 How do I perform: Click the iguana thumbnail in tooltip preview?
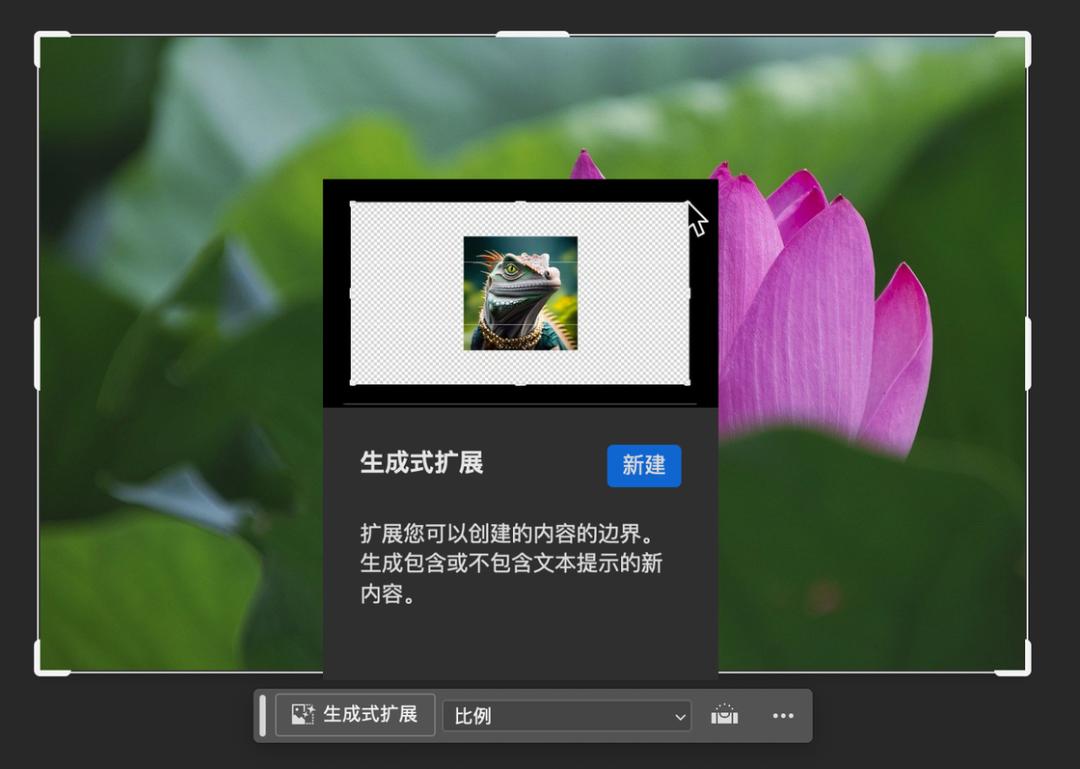click(x=521, y=294)
